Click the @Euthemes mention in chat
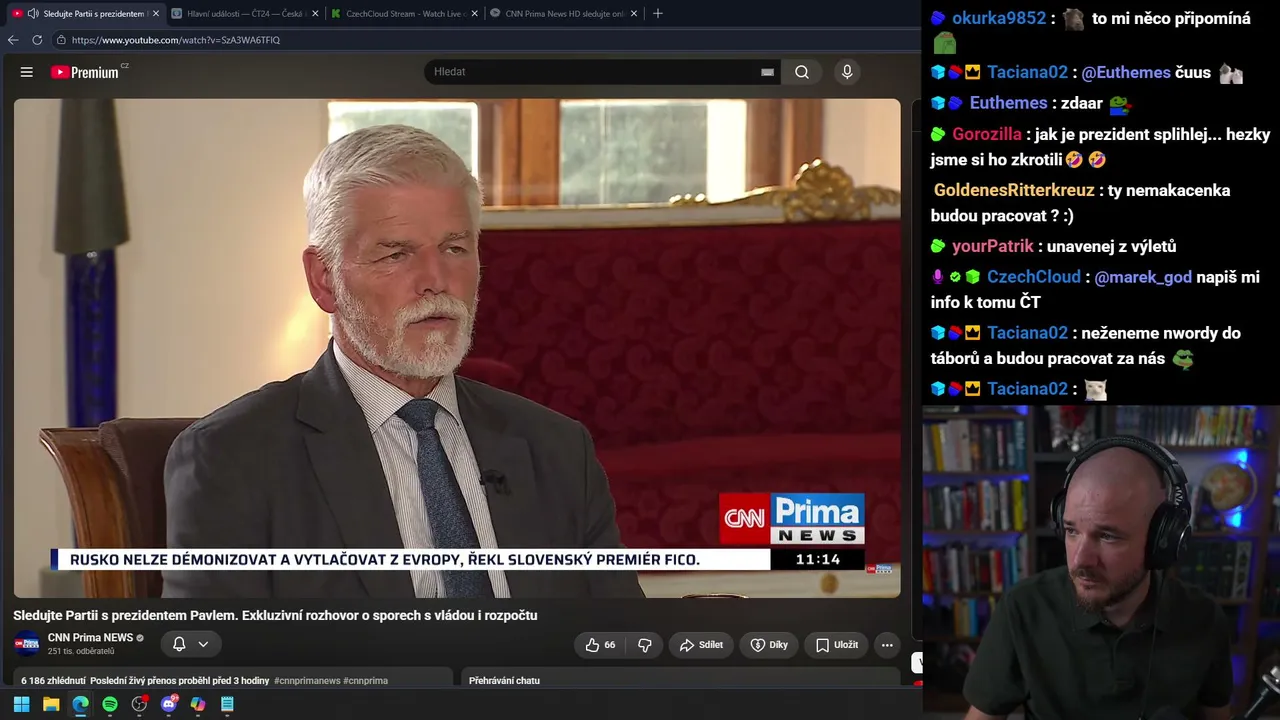Image resolution: width=1280 pixels, height=720 pixels. [1126, 73]
